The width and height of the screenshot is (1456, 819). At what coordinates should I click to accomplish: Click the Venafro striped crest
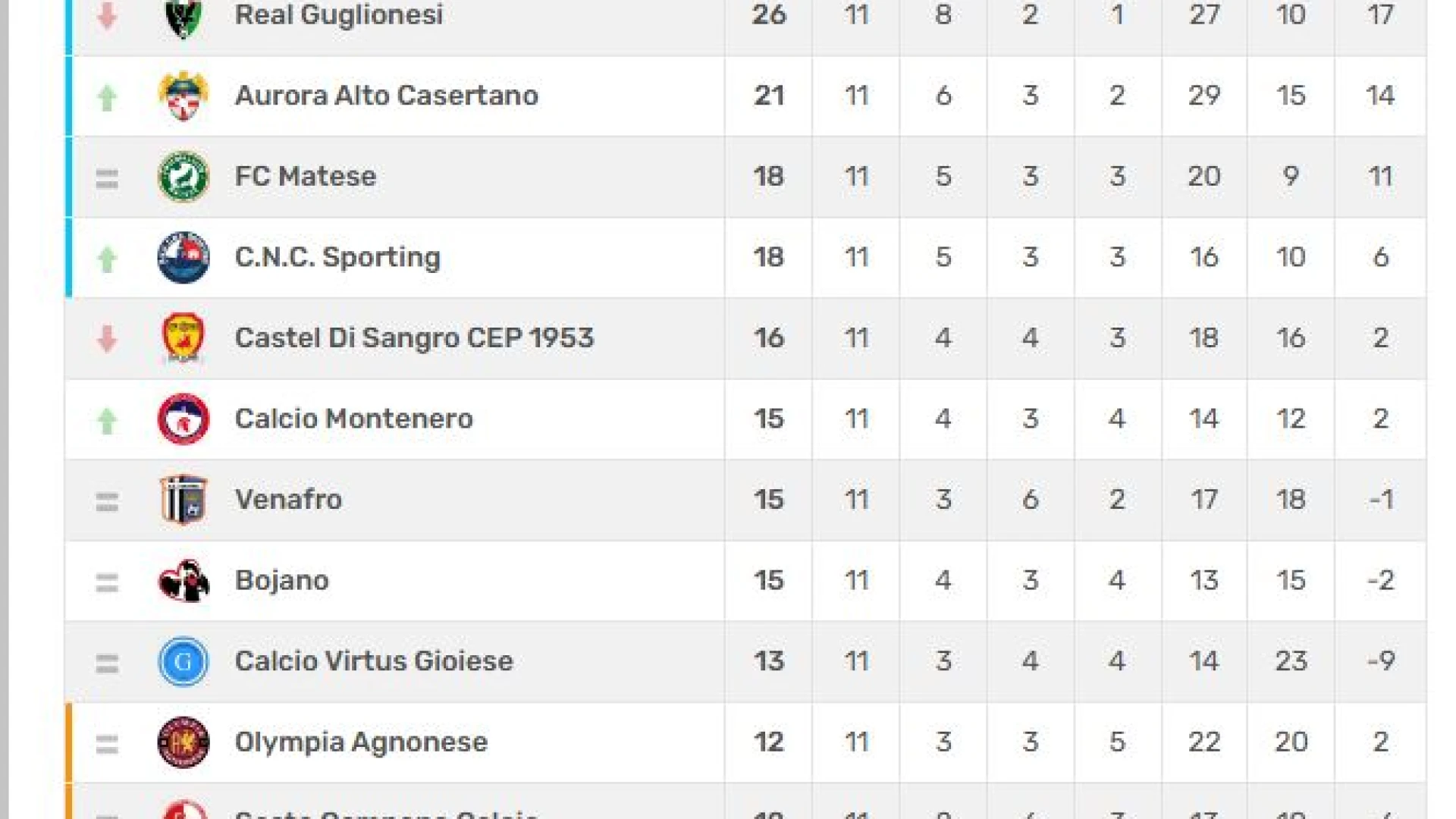(x=183, y=500)
